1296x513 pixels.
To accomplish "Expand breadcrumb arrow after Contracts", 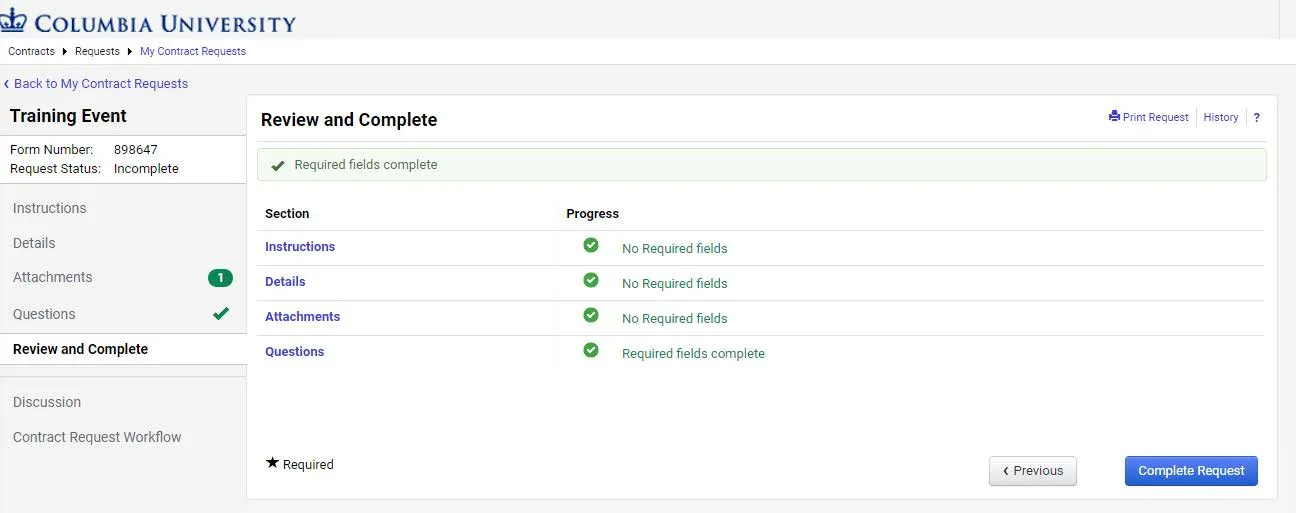I will pyautogui.click(x=65, y=51).
